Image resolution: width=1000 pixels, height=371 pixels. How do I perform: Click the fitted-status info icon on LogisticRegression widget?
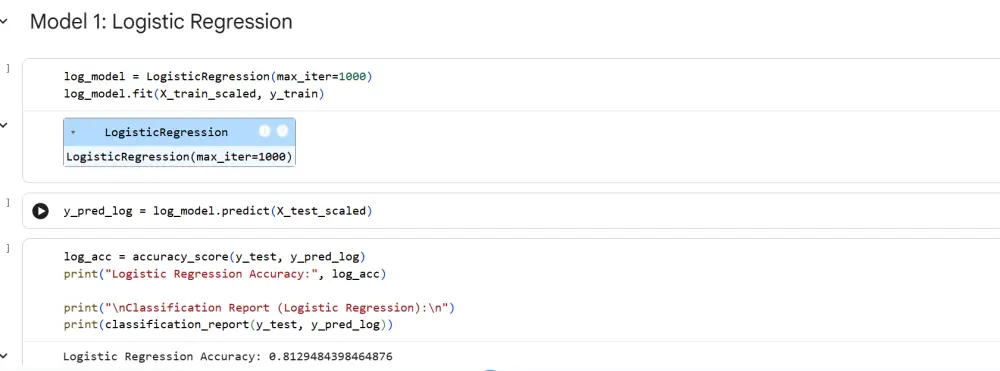[x=265, y=132]
